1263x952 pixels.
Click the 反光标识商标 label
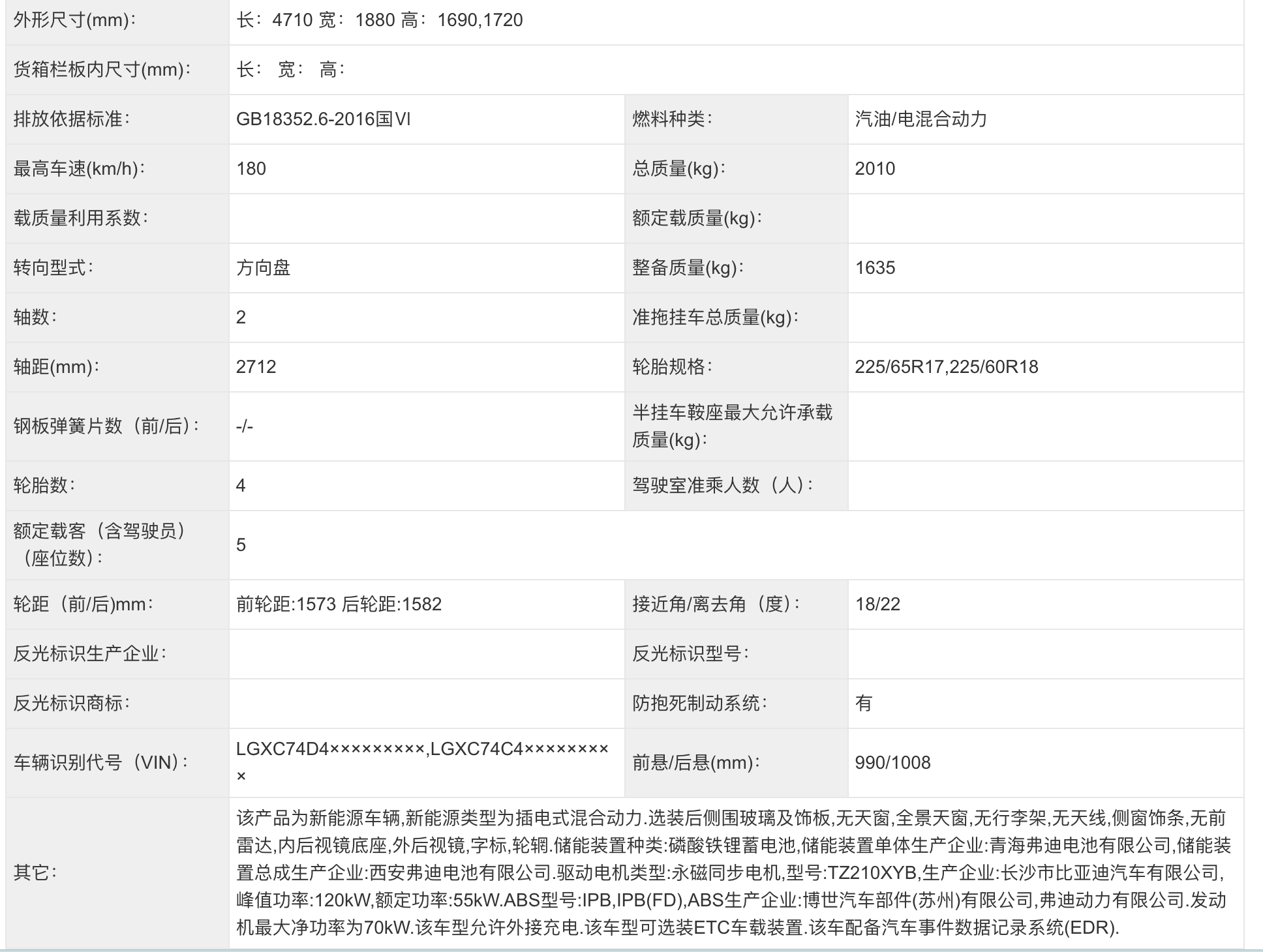click(x=72, y=704)
